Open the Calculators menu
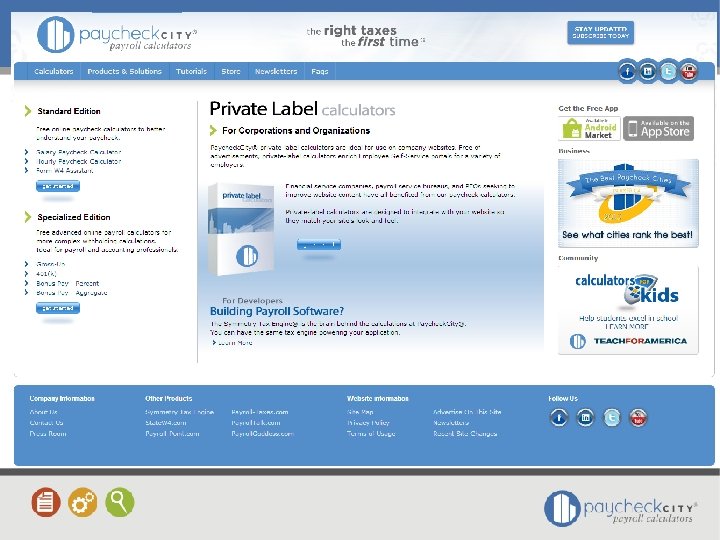The width and height of the screenshot is (720, 540). [54, 72]
